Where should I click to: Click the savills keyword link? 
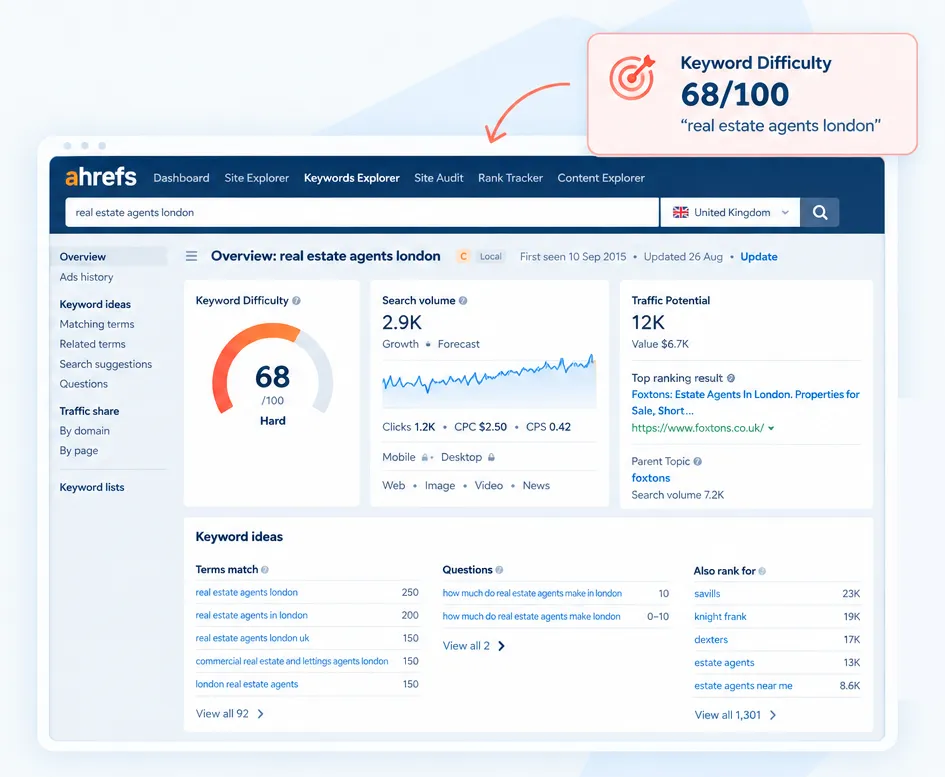coord(707,594)
